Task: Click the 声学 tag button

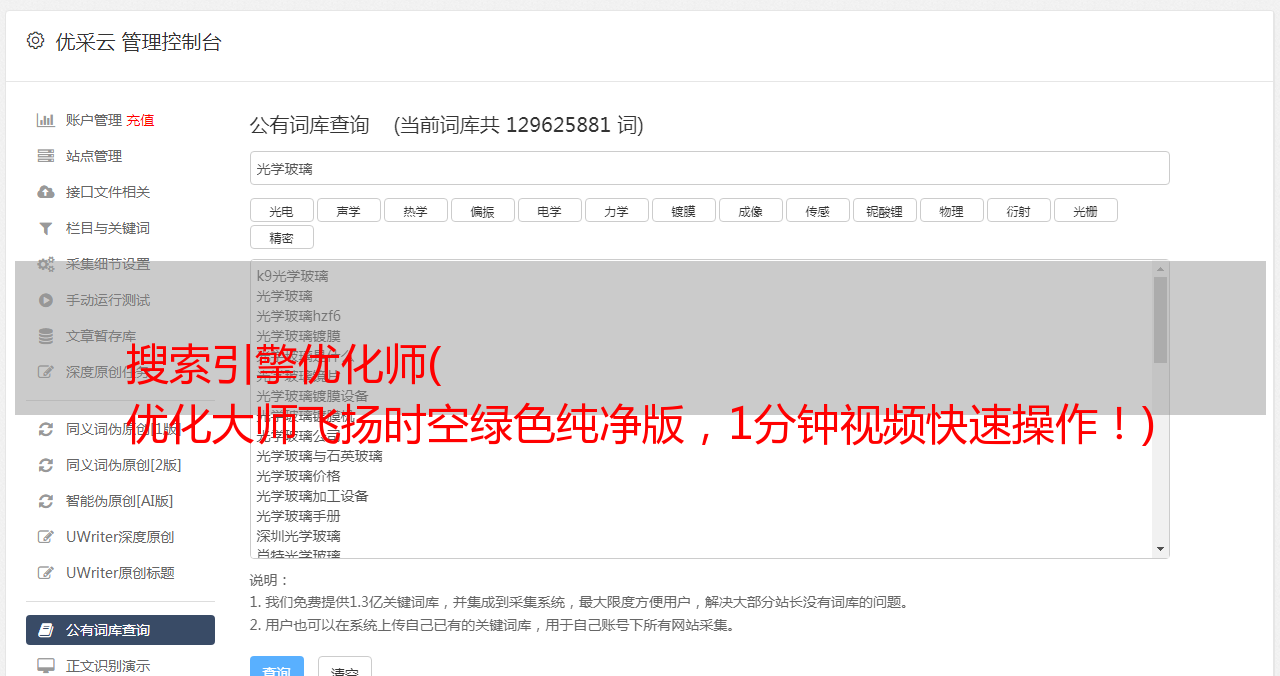Action: (348, 210)
